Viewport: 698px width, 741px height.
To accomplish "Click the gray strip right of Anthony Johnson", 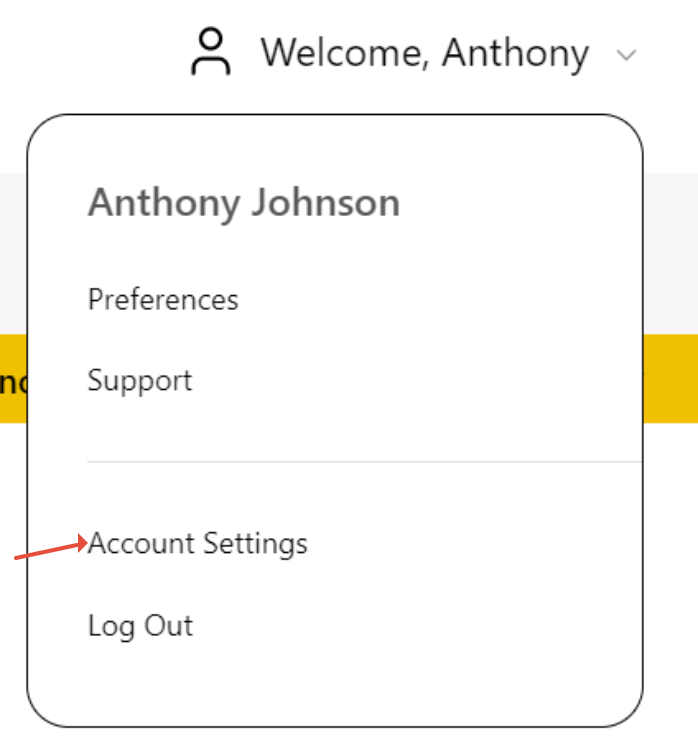I will pos(670,250).
